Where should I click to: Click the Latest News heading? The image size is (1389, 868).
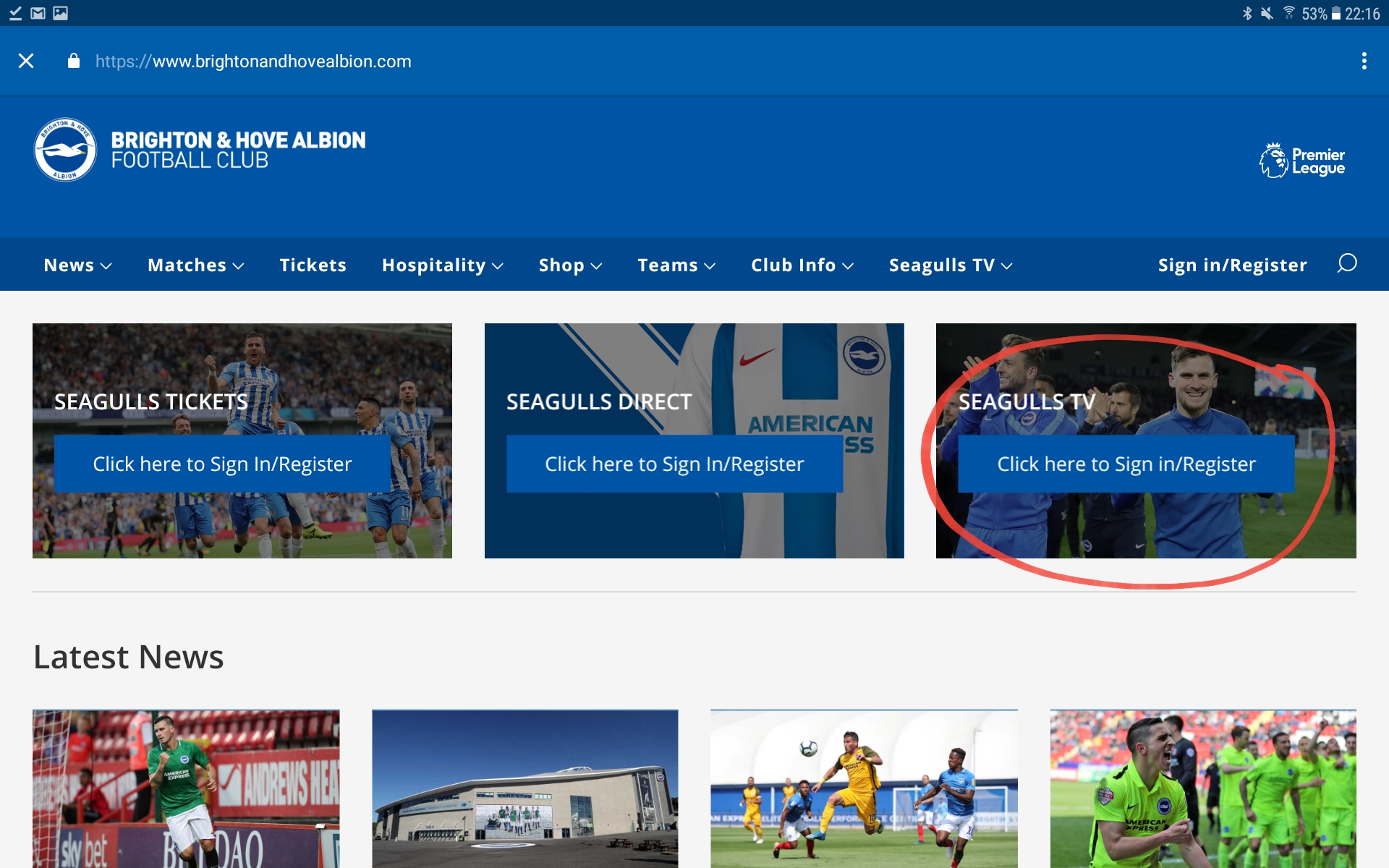click(x=129, y=657)
